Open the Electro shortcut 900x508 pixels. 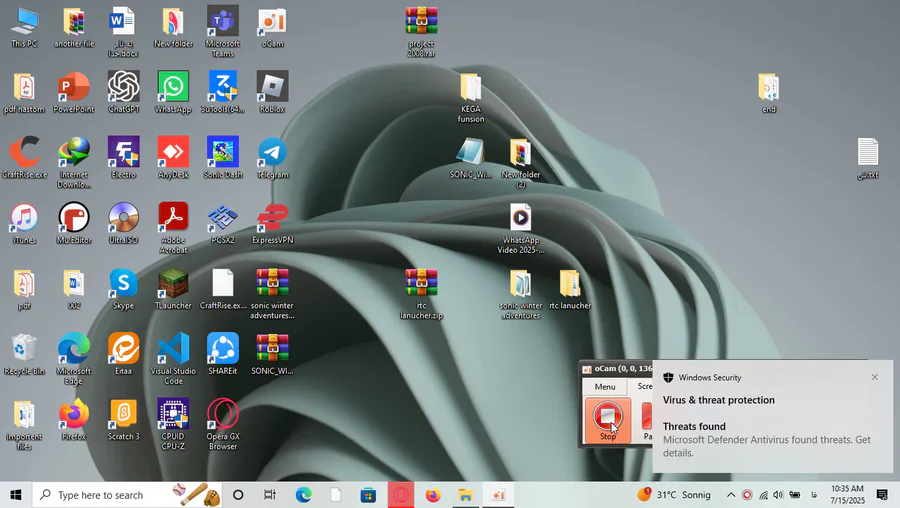[x=123, y=158]
